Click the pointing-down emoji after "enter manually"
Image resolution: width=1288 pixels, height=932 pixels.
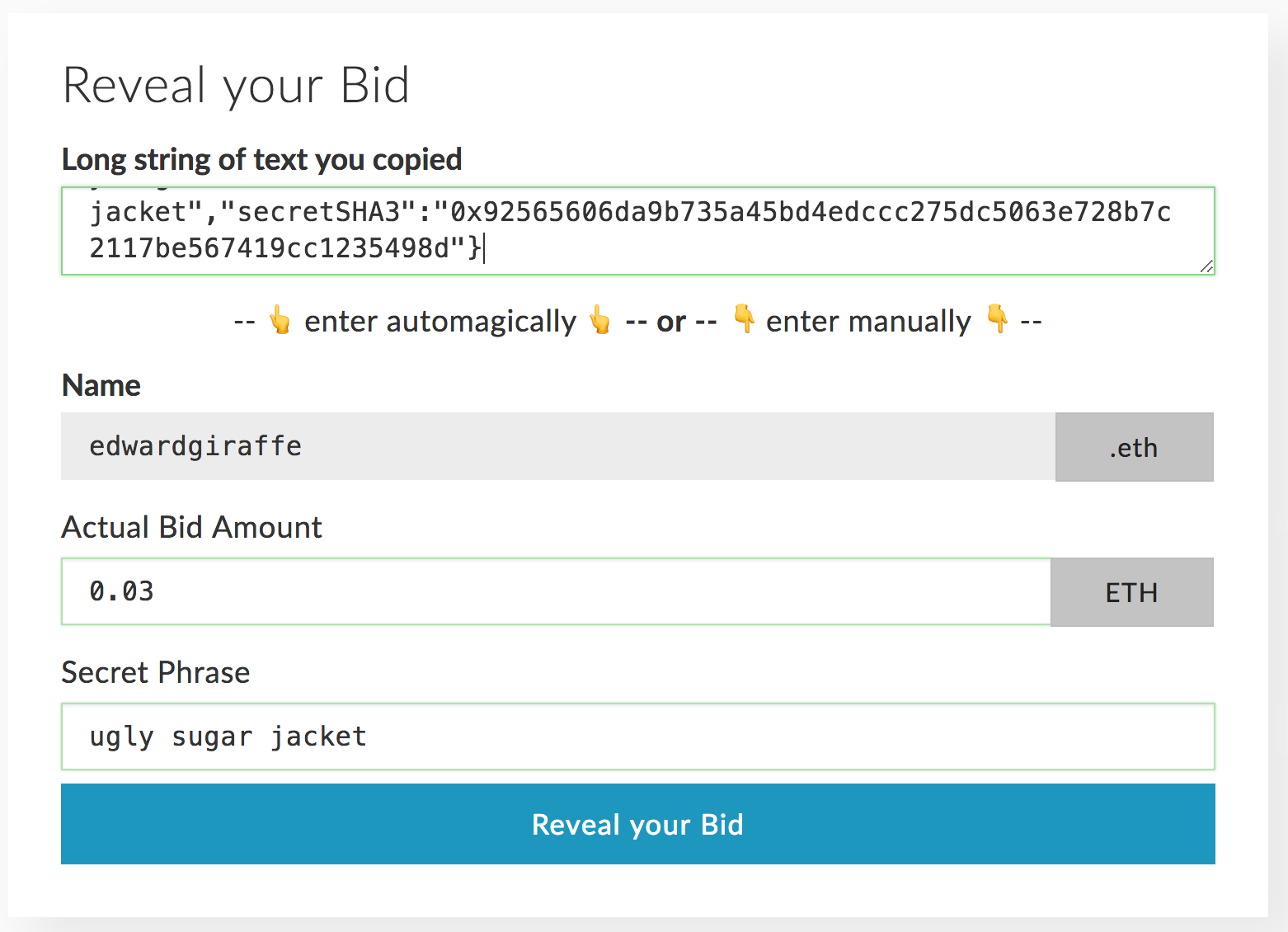point(998,318)
